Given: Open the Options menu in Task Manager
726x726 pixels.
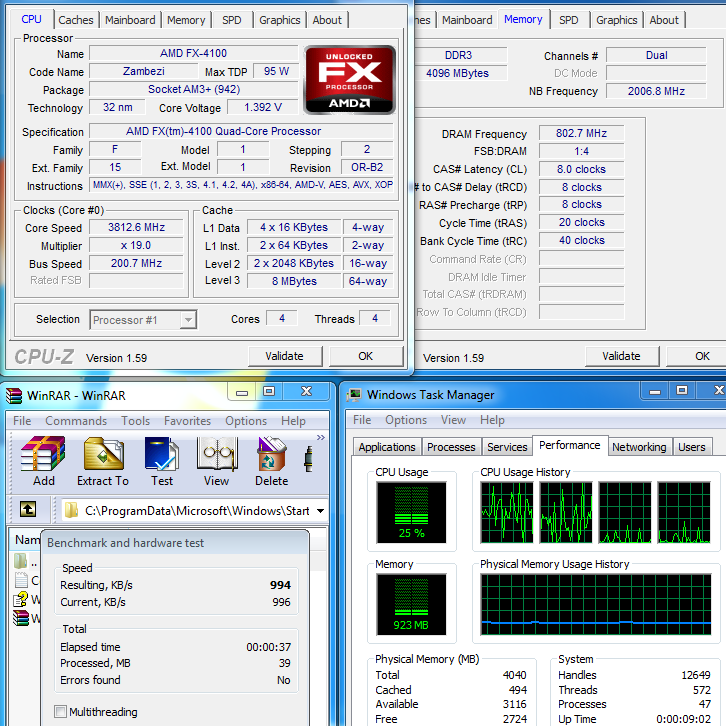Looking at the screenshot, I should point(405,420).
